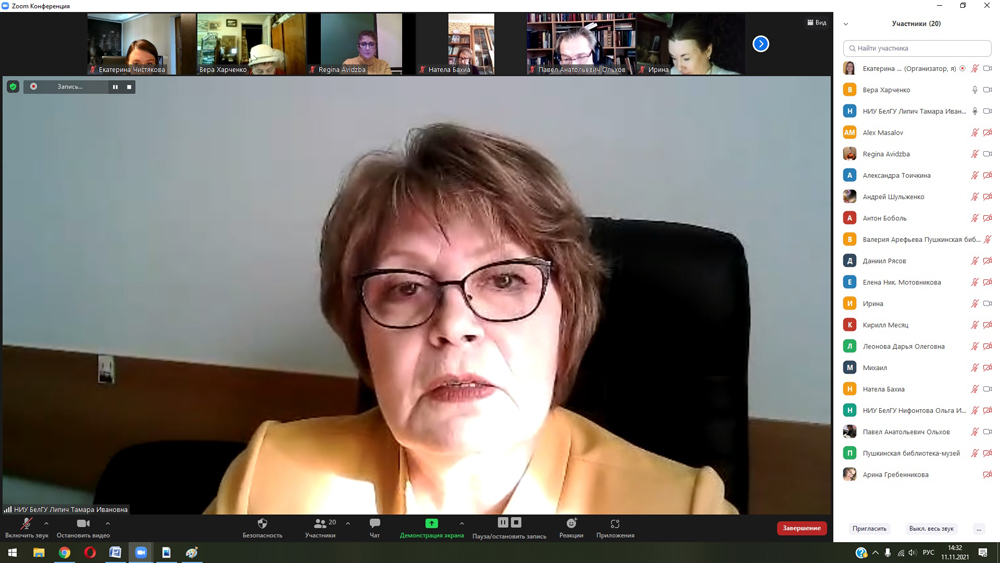1000x563 pixels.
Task: Select participant Андрей Шульженко
Action: coord(916,196)
